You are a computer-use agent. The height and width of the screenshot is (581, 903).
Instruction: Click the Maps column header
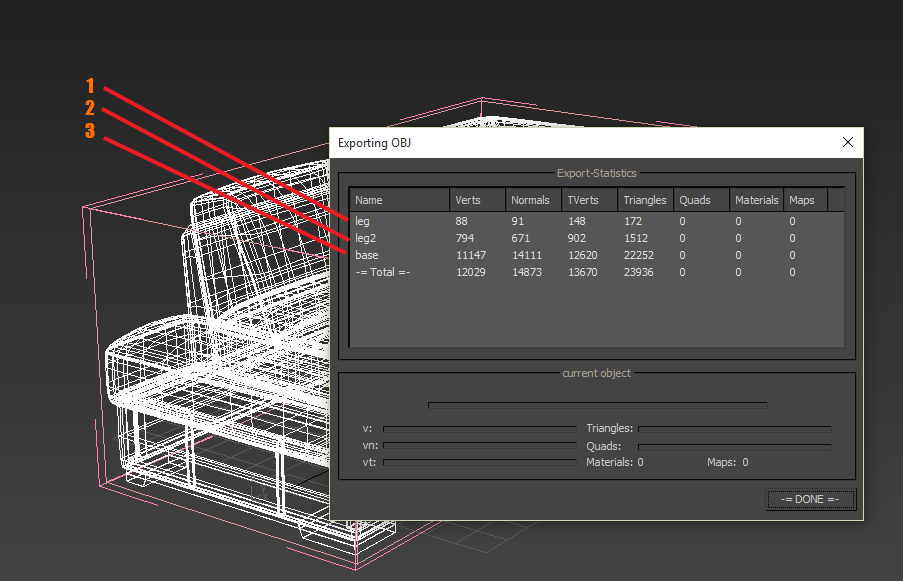pos(803,199)
